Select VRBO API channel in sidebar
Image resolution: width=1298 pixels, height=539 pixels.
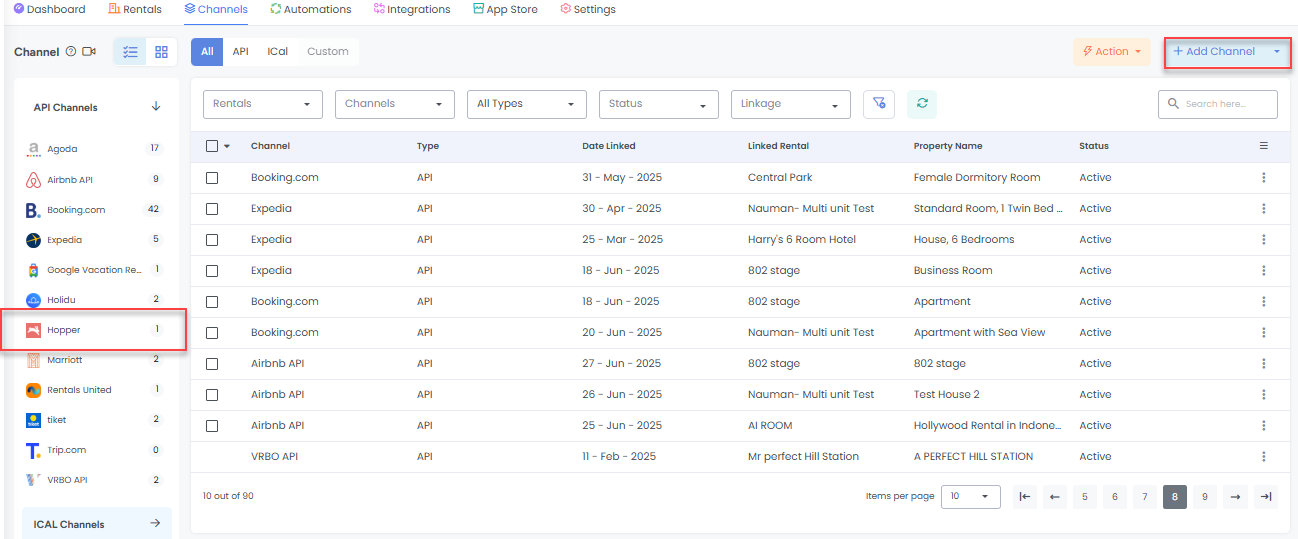point(94,480)
